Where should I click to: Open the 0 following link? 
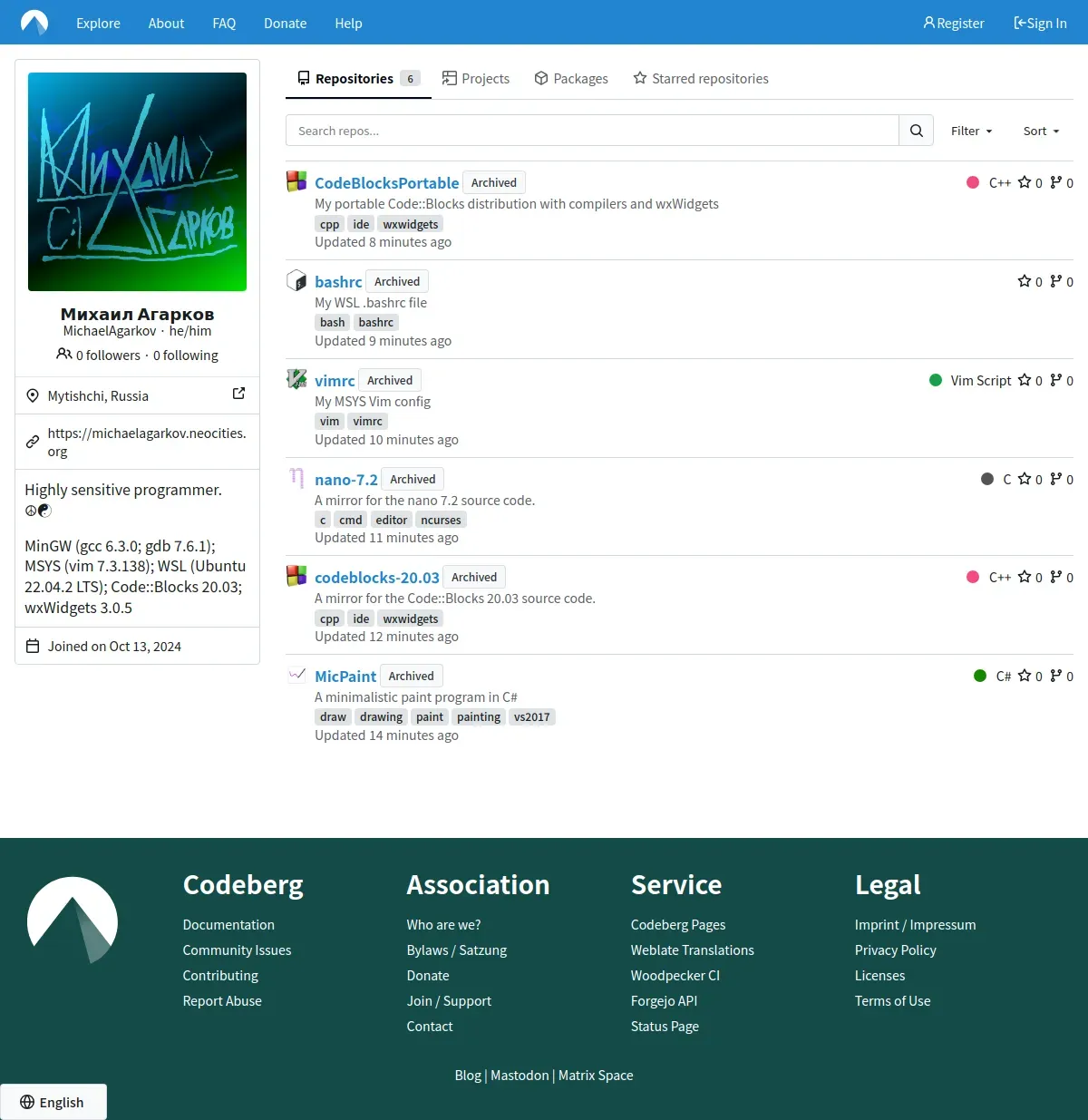[186, 355]
